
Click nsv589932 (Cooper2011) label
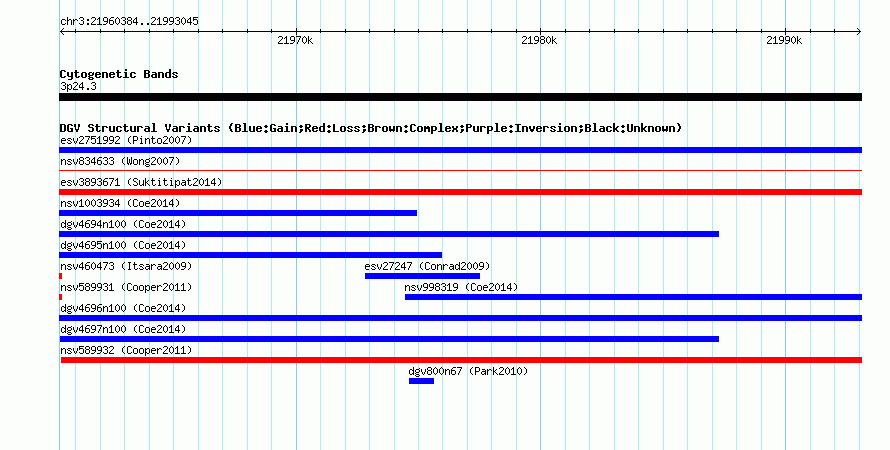(126, 350)
